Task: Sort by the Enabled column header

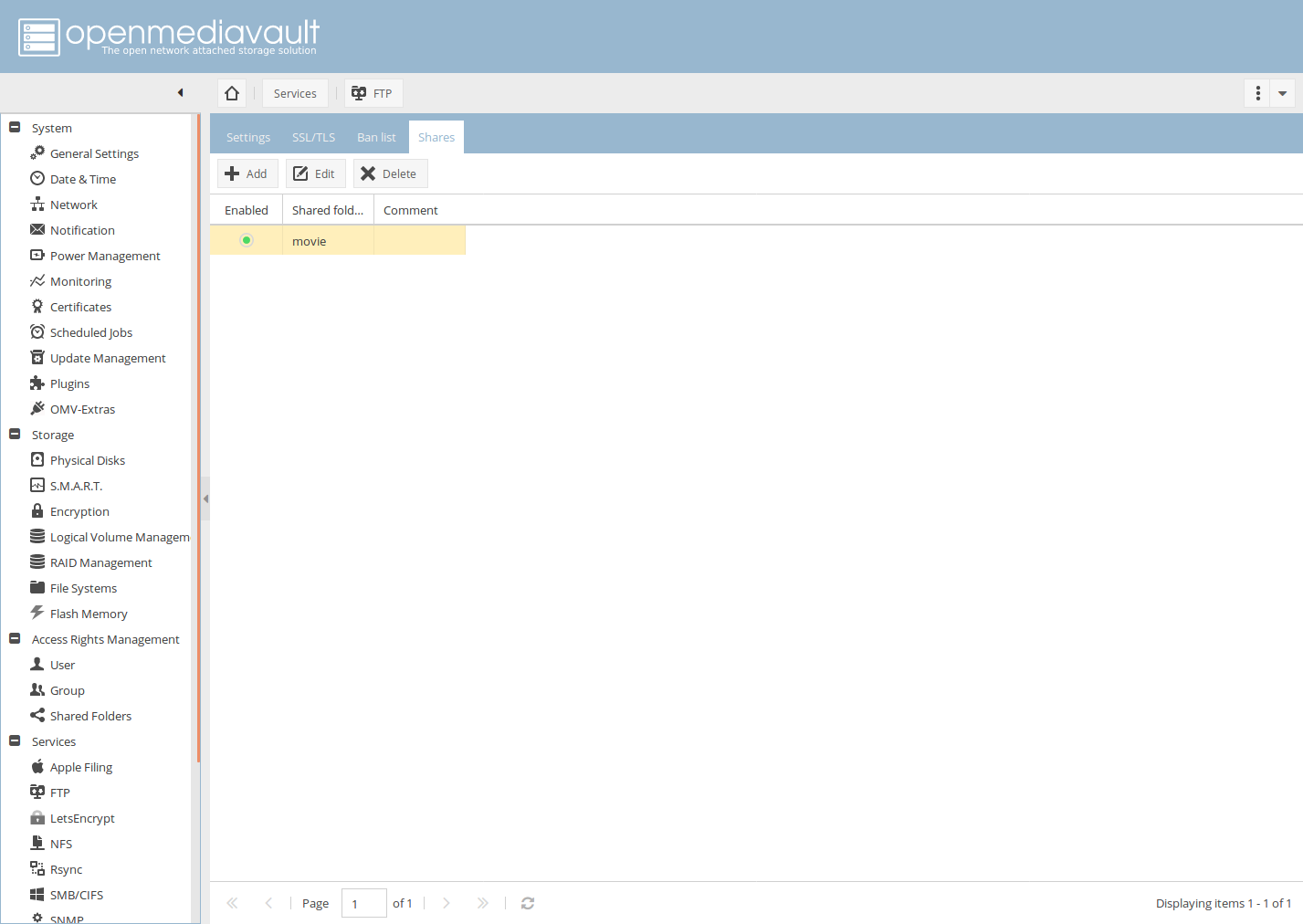Action: (247, 210)
